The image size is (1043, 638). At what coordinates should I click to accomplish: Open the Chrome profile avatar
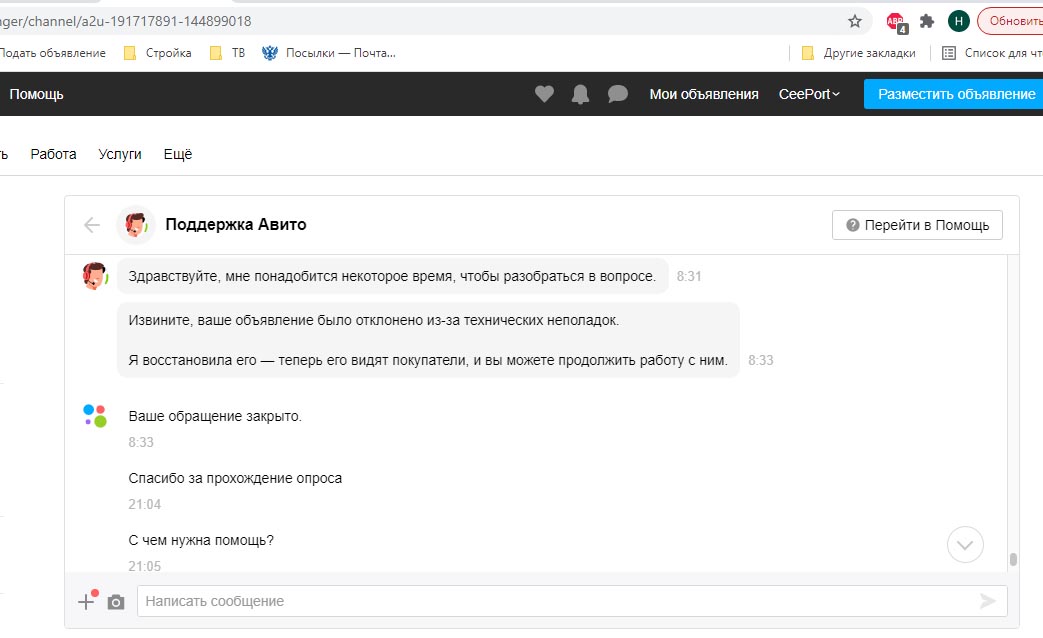(958, 21)
